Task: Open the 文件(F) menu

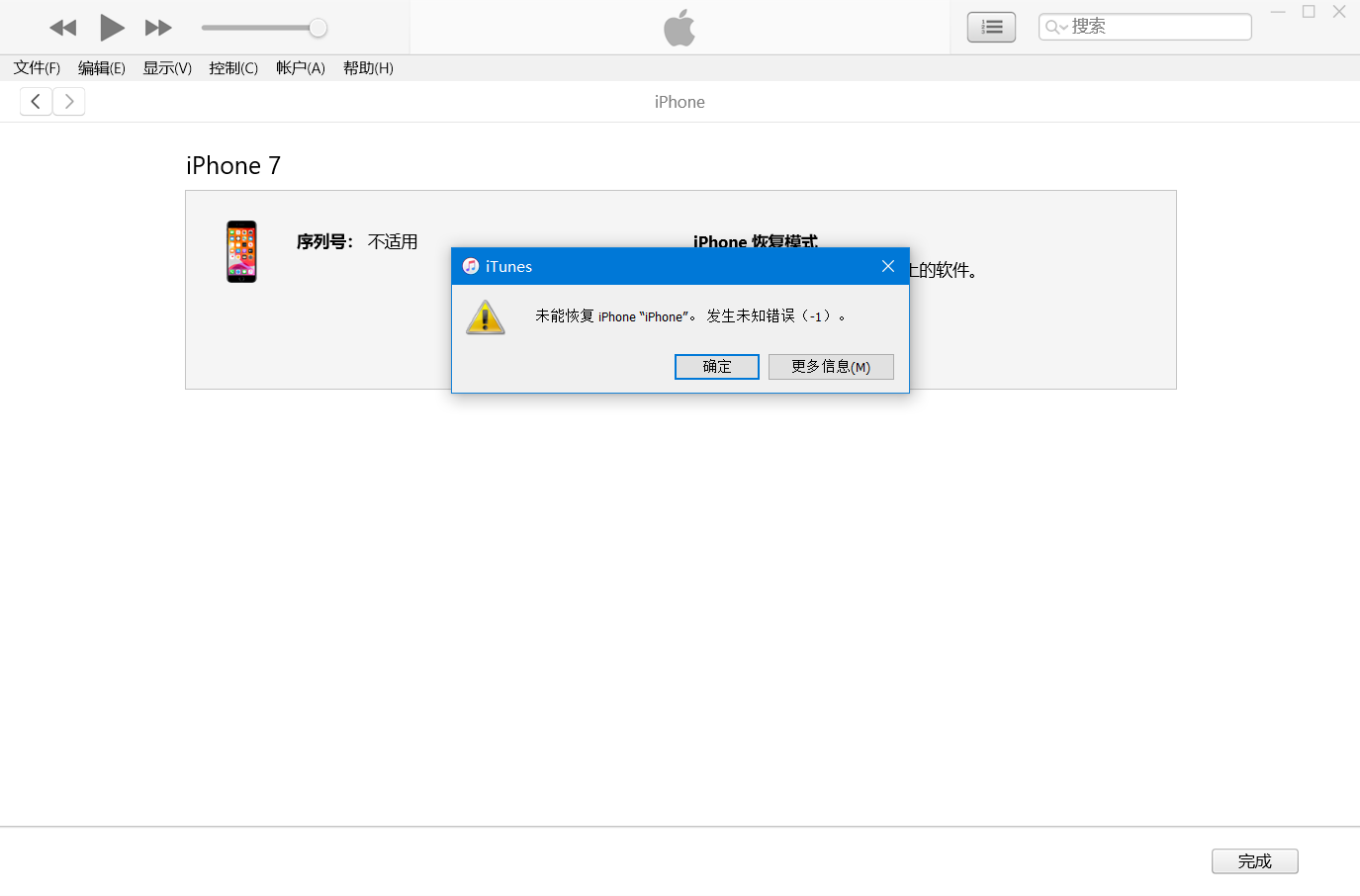Action: (x=37, y=68)
